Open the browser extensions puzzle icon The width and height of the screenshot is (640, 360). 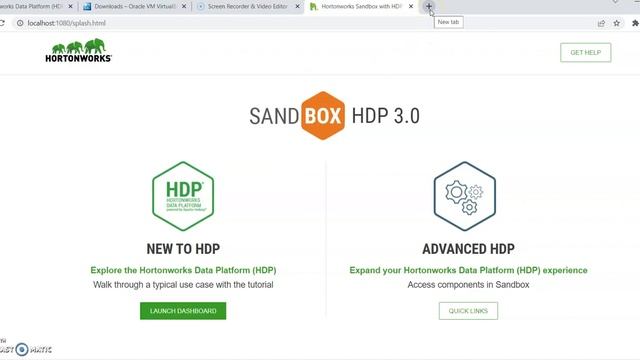click(x=635, y=23)
